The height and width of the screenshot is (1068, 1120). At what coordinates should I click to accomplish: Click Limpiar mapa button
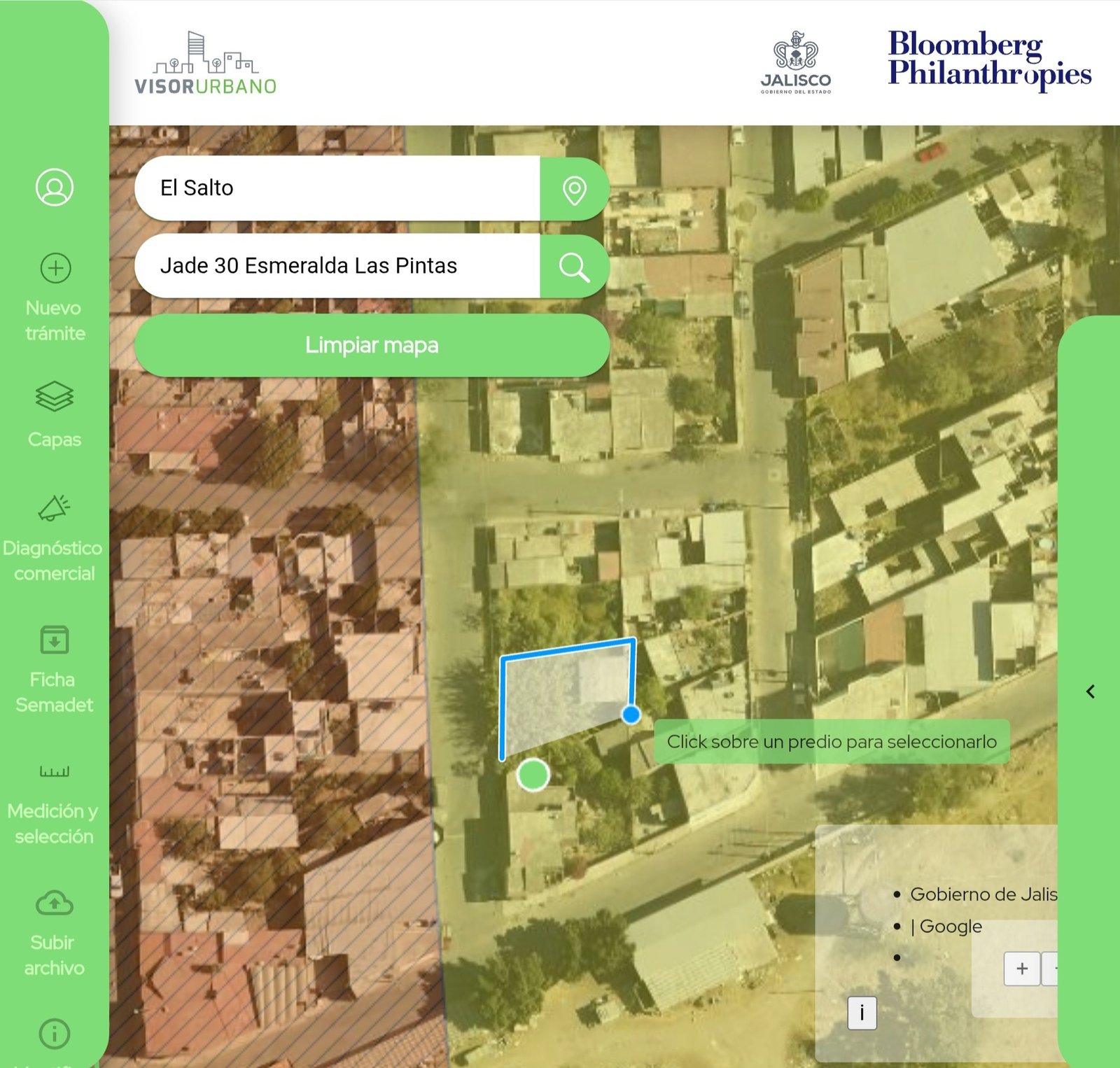(x=372, y=345)
